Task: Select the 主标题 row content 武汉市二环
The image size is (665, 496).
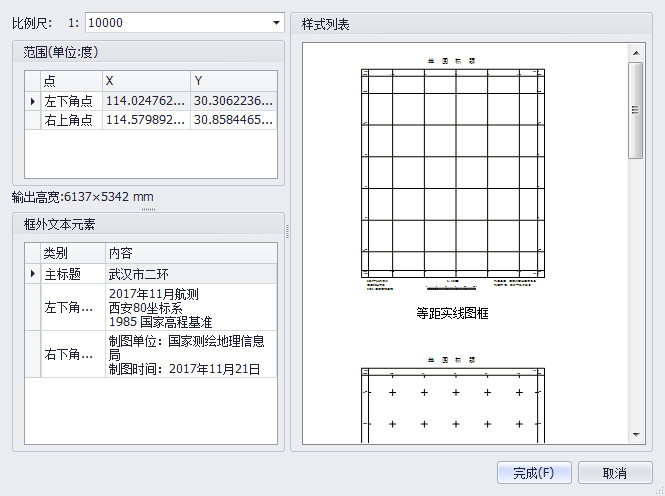Action: [x=190, y=273]
